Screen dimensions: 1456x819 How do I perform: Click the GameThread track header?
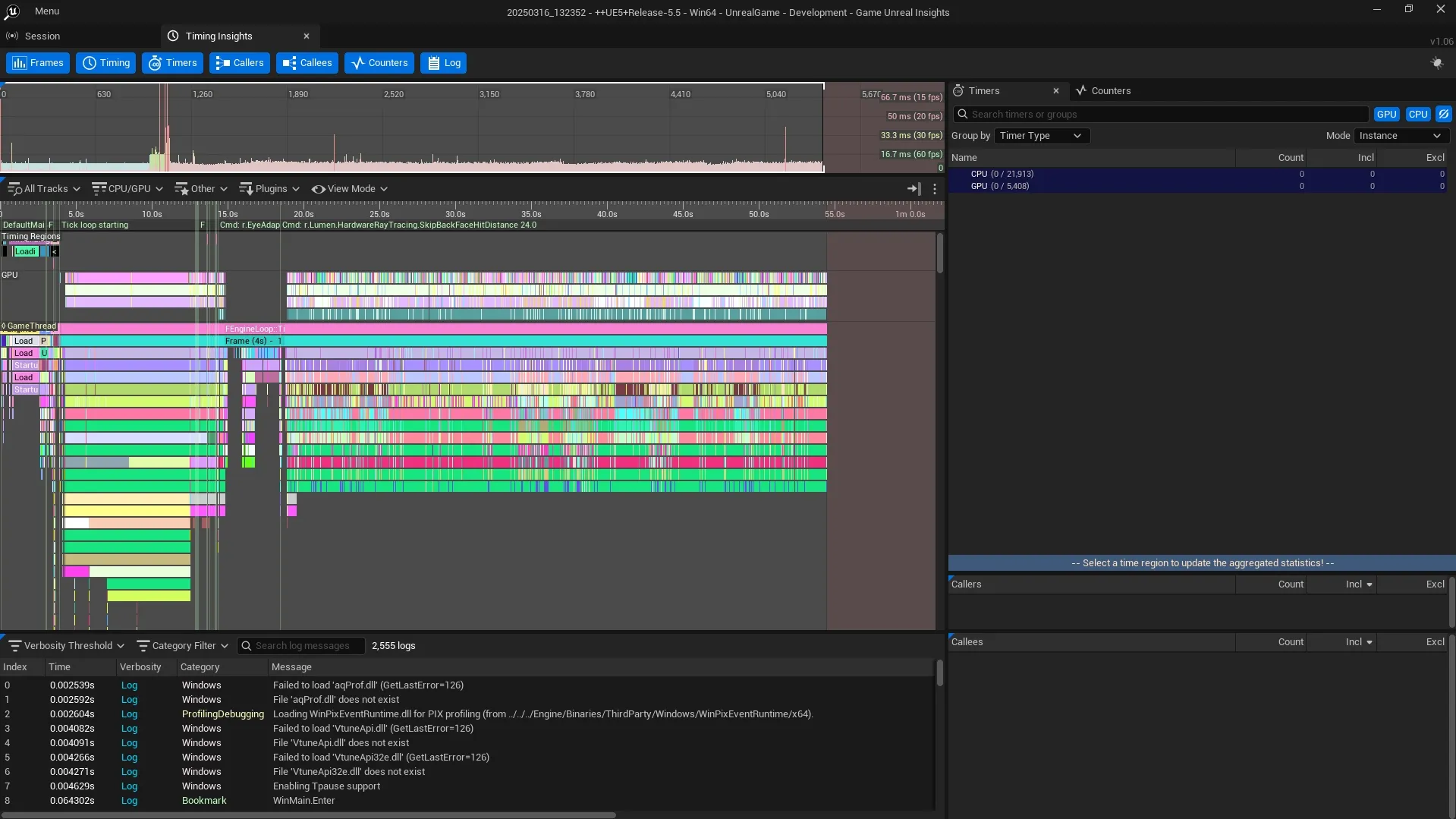[x=29, y=326]
